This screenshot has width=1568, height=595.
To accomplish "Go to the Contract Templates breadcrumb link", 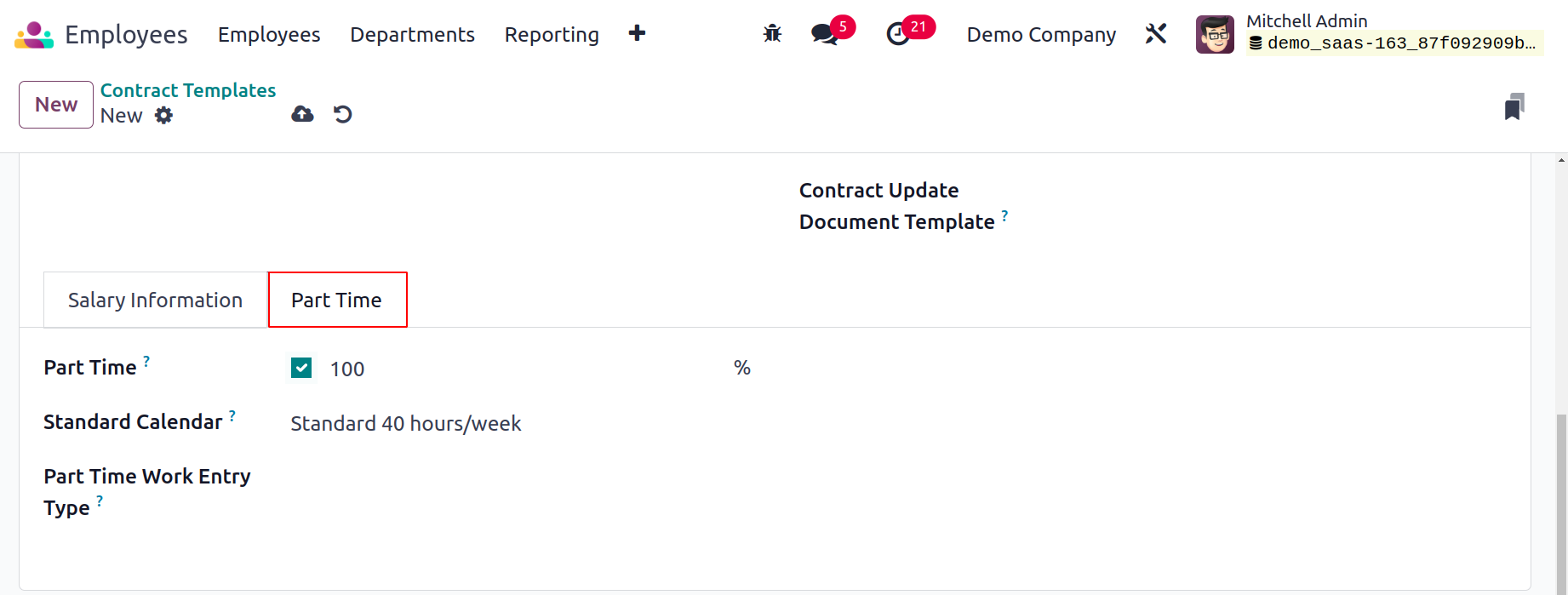I will (188, 90).
